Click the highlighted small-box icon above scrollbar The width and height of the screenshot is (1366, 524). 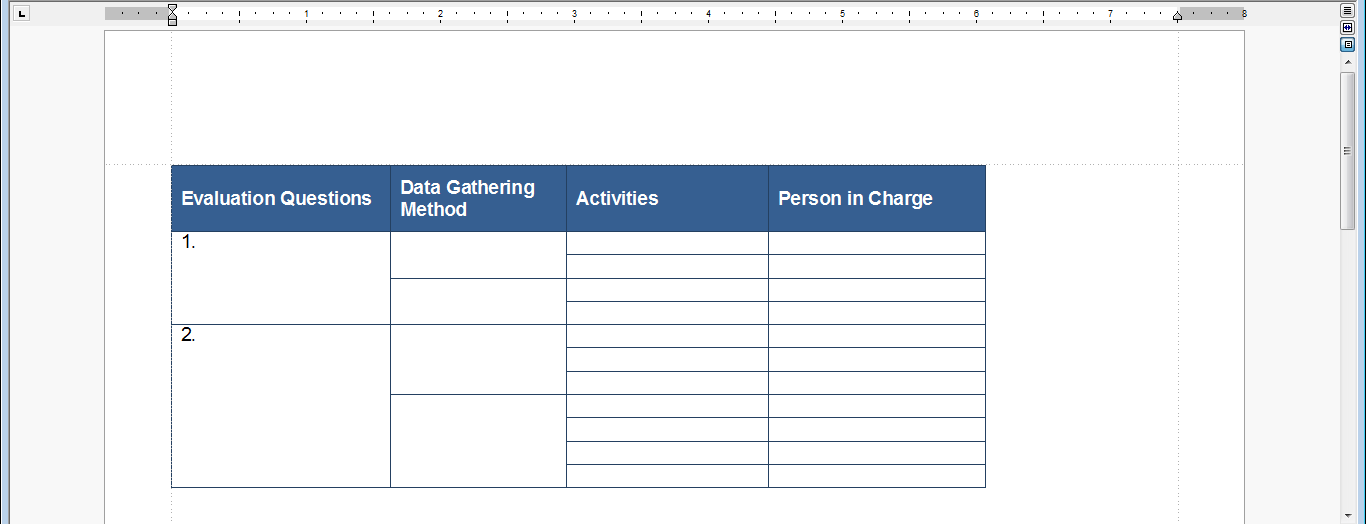point(1347,45)
